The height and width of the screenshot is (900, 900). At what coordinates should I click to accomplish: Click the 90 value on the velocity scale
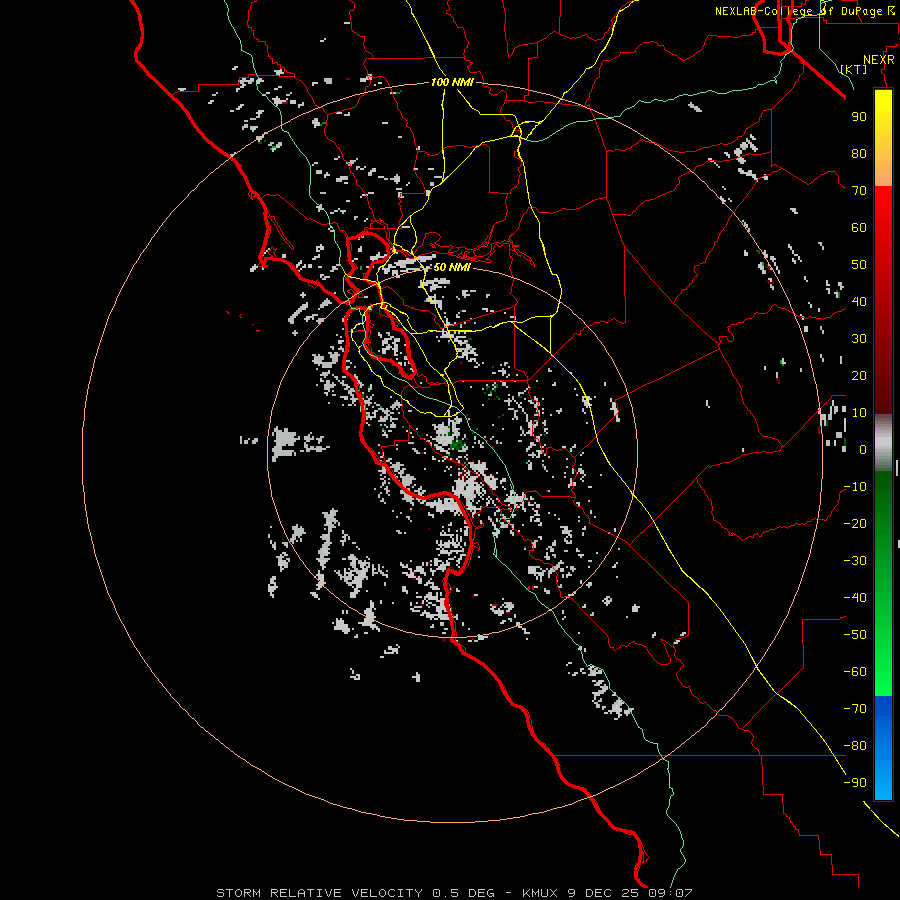[x=859, y=117]
